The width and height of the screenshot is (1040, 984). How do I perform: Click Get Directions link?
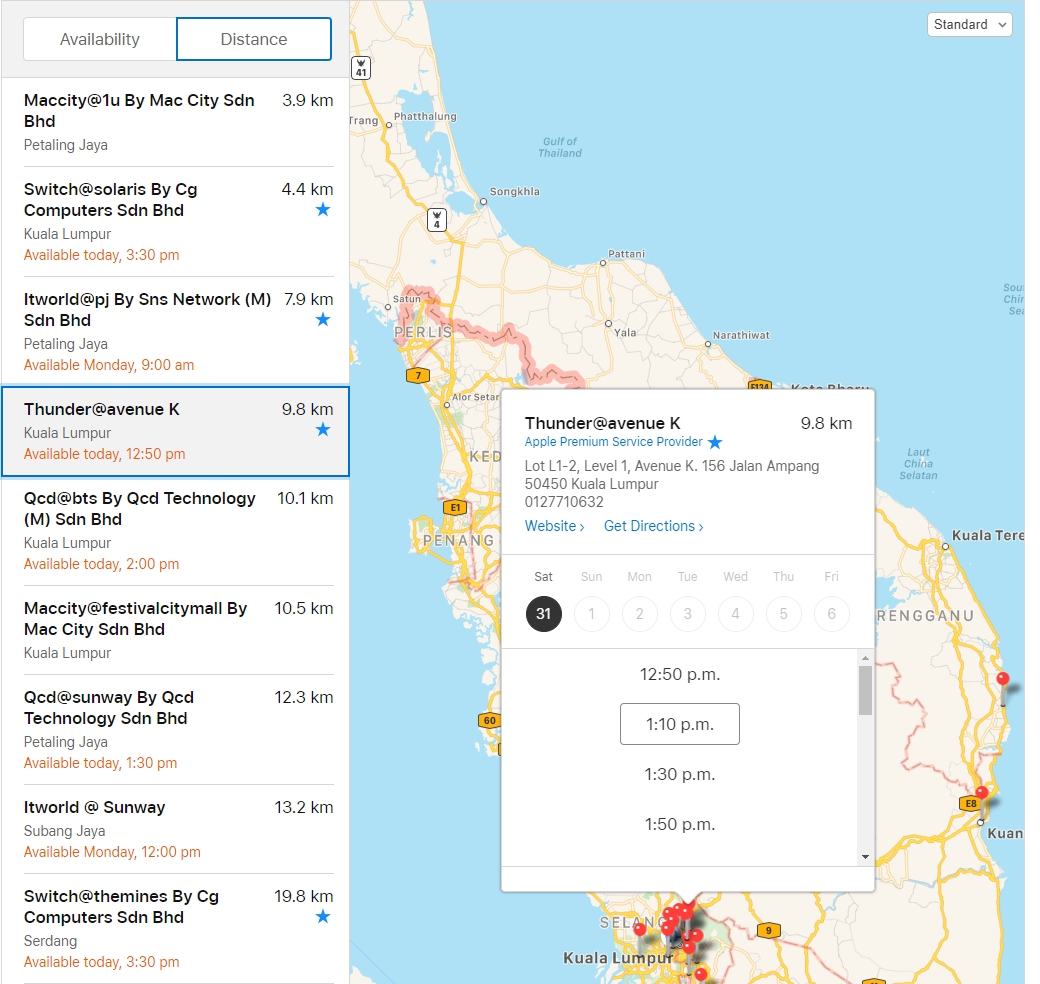point(653,526)
